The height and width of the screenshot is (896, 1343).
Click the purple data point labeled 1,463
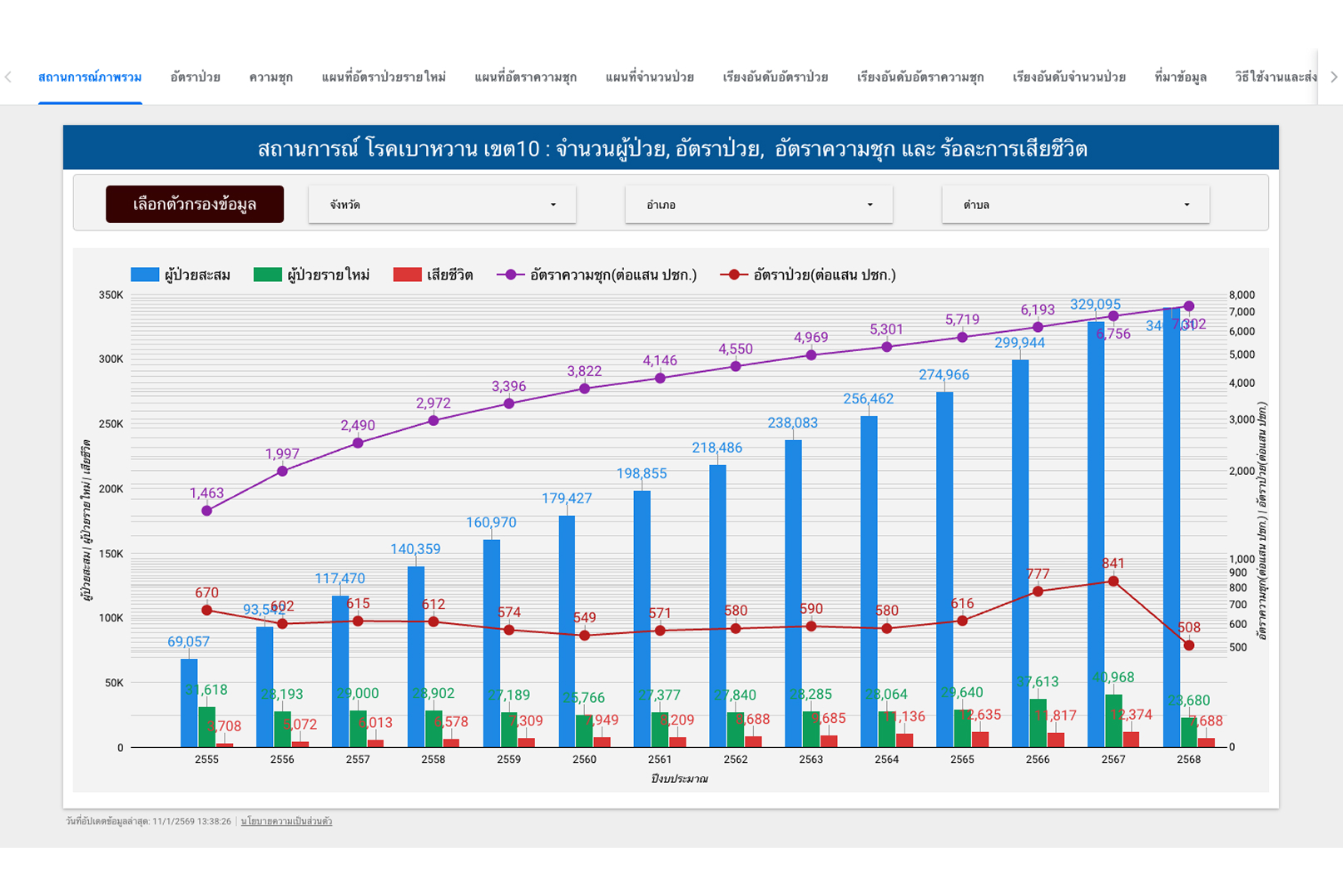[207, 511]
